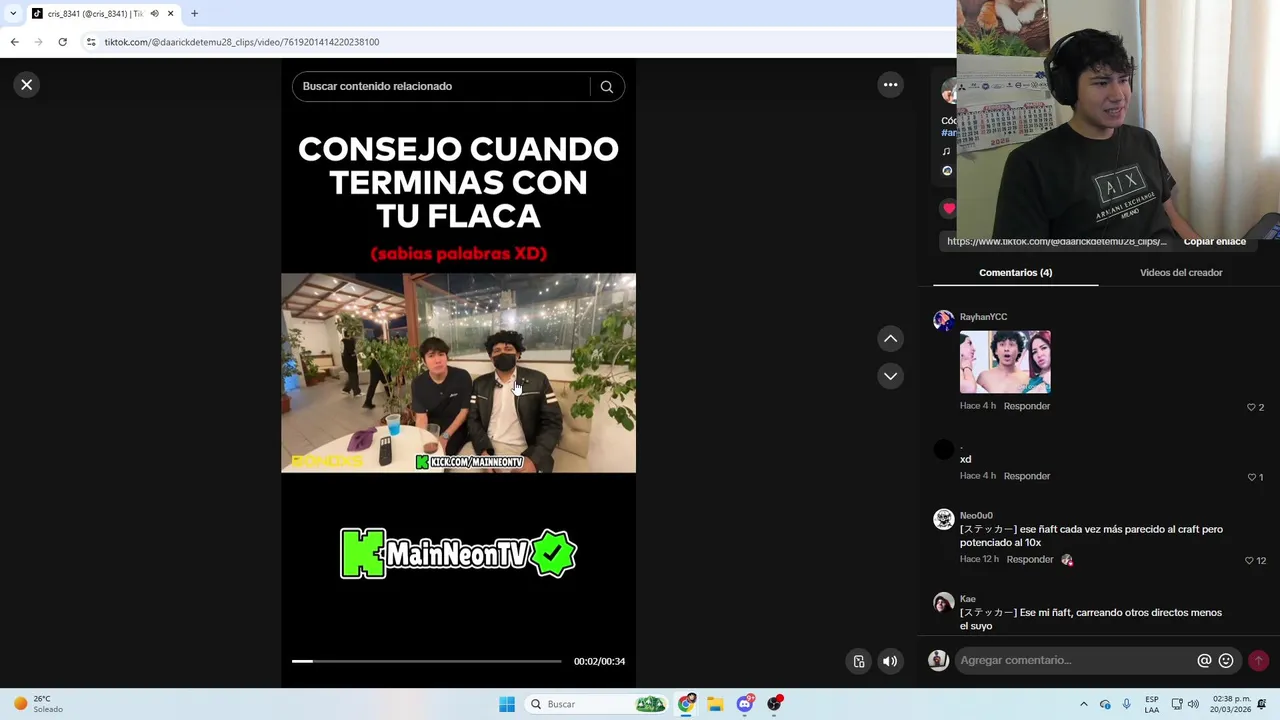This screenshot has height=720, width=1280.
Task: Mute the video with speaker button
Action: (889, 661)
